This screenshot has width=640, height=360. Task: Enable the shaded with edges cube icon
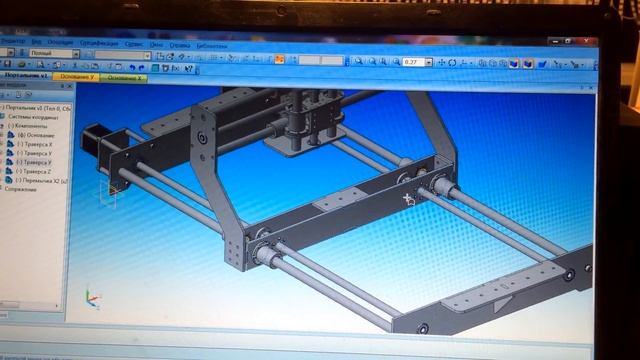click(528, 64)
